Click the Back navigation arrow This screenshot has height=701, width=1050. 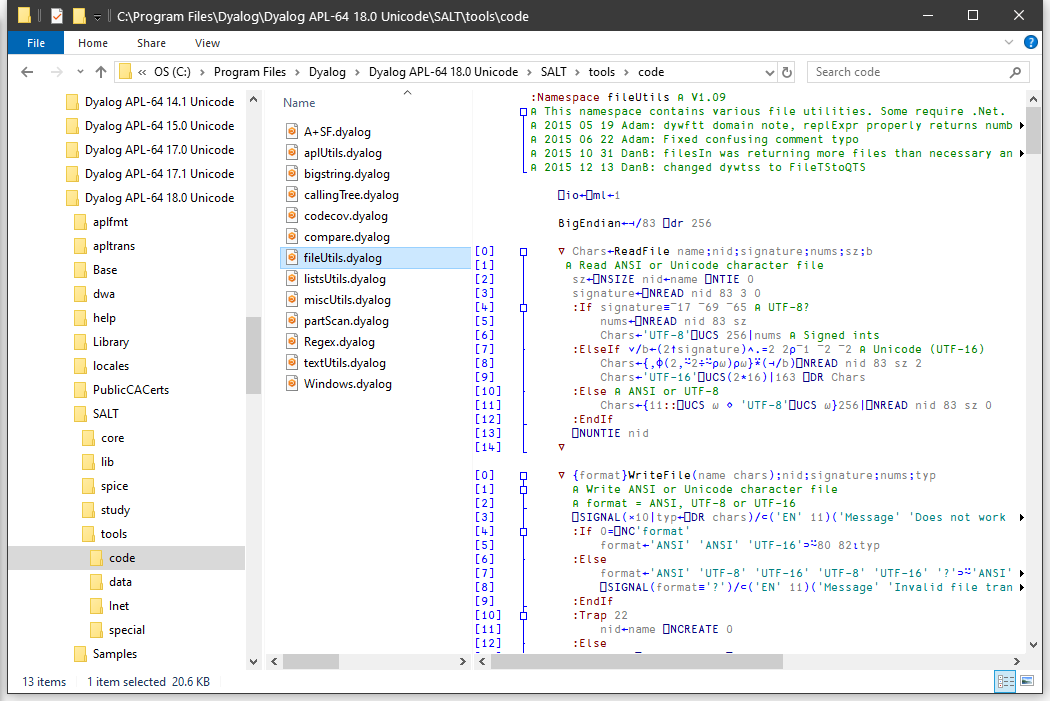[x=27, y=72]
